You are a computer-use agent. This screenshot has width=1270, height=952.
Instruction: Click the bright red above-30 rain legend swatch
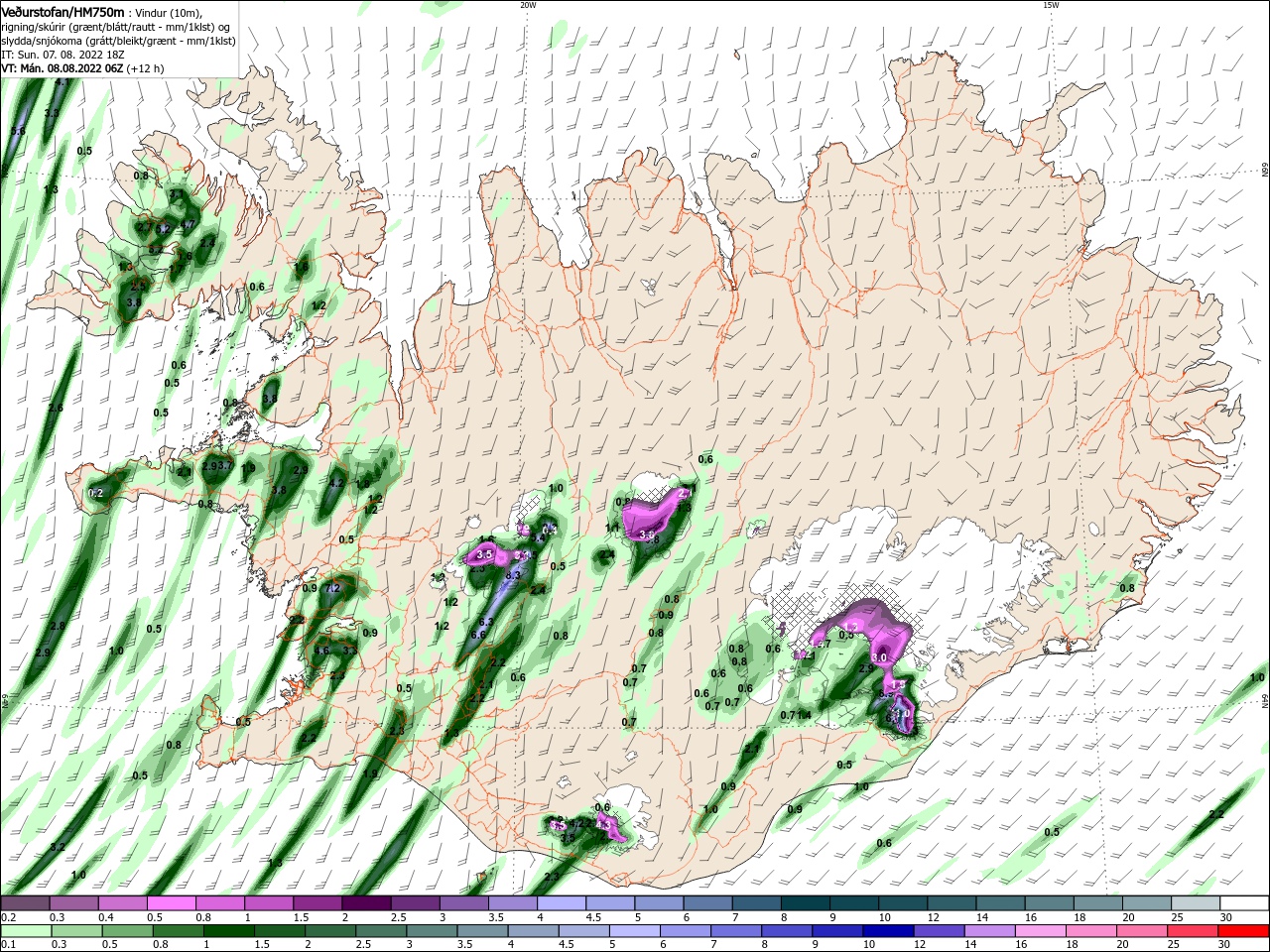[x=1242, y=931]
